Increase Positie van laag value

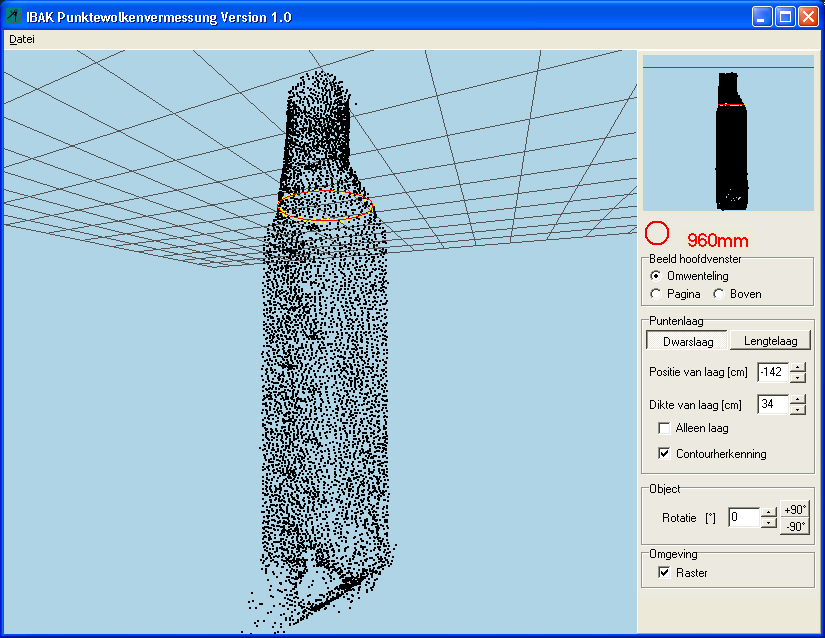[798, 367]
